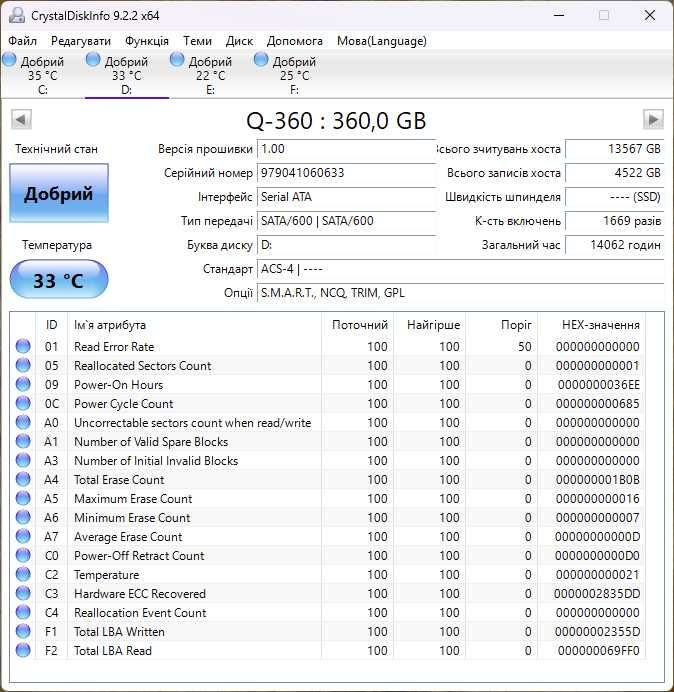Image resolution: width=674 pixels, height=692 pixels.
Task: Click the health orb on disk F: tab
Action: [261, 59]
